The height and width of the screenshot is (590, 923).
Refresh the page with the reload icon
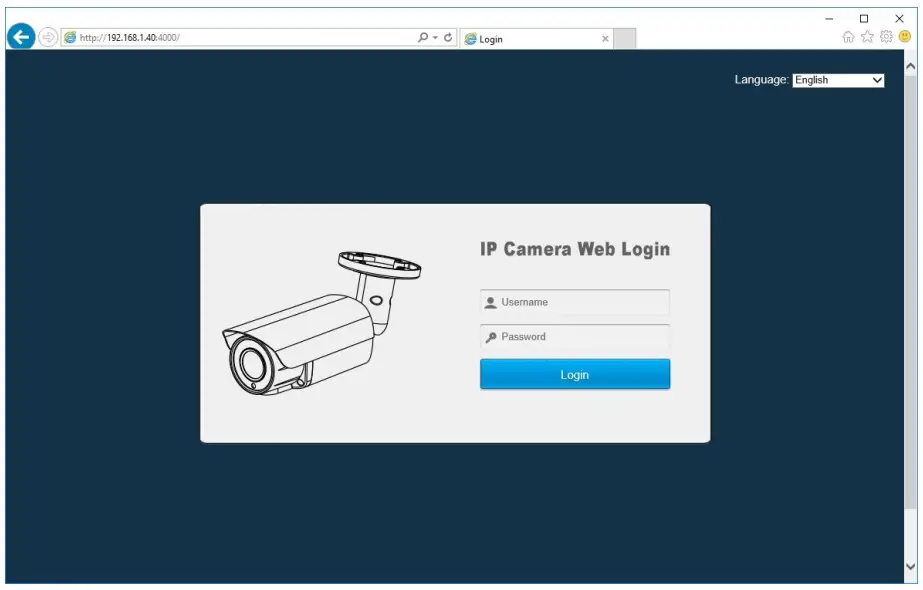448,37
